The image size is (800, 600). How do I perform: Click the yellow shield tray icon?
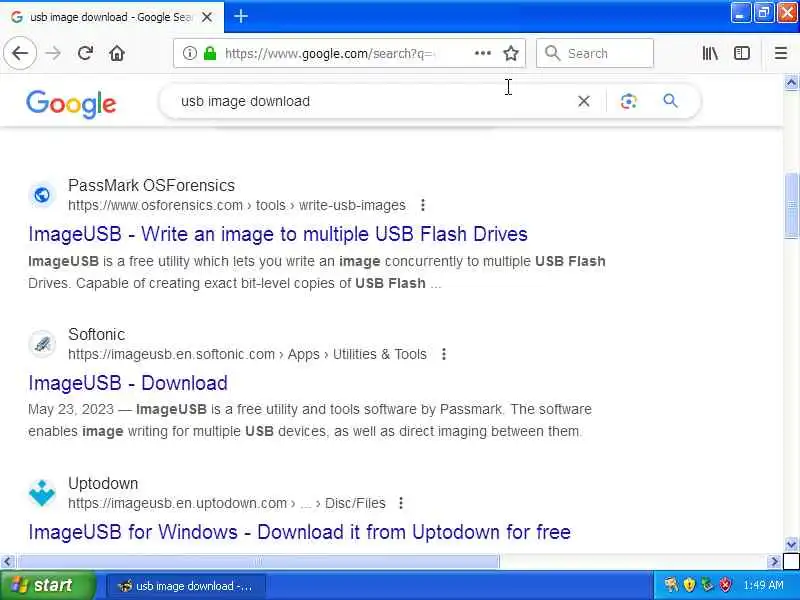[689, 585]
